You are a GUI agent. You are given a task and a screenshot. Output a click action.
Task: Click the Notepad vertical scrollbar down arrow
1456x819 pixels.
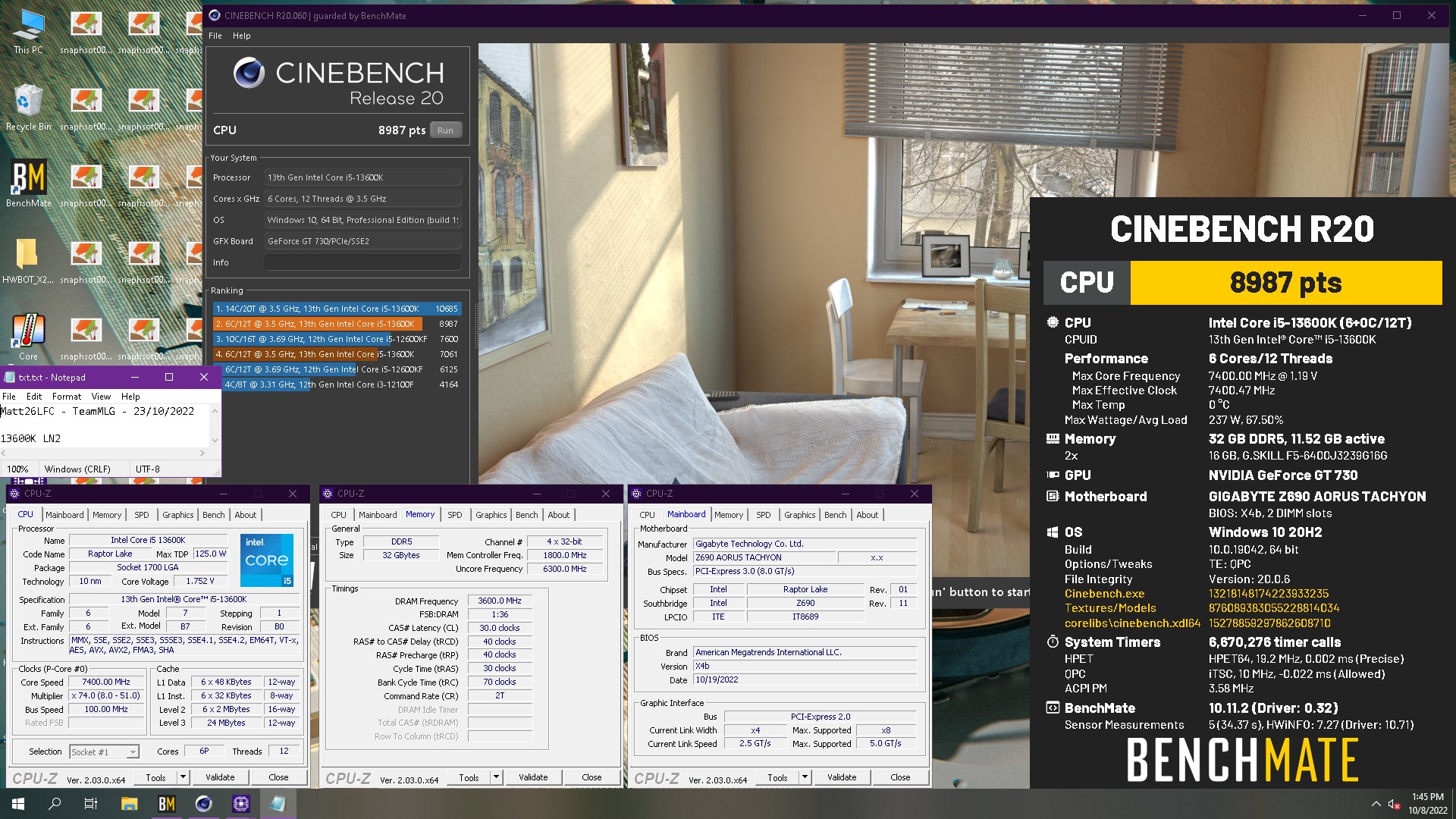point(215,440)
